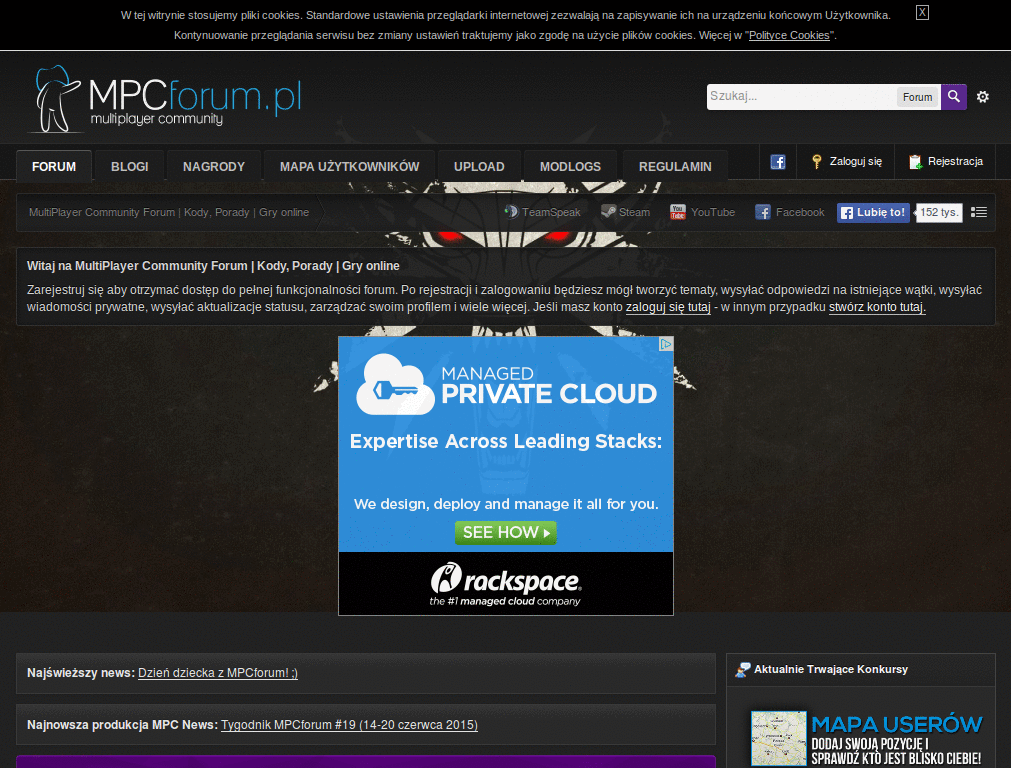This screenshot has height=768, width=1024.
Task: Open the TeamSpeak link icon
Action: point(511,212)
